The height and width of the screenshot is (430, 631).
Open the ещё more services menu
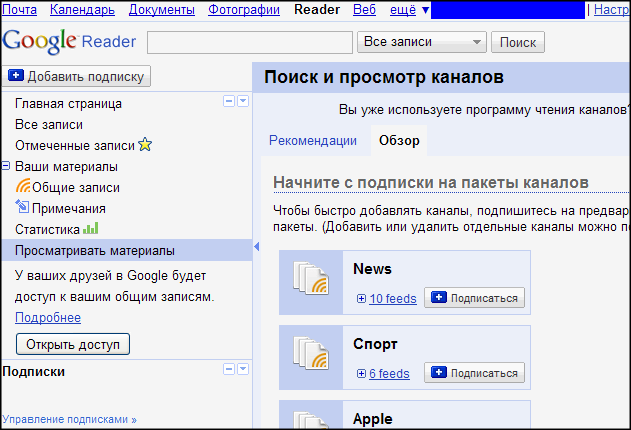[410, 9]
